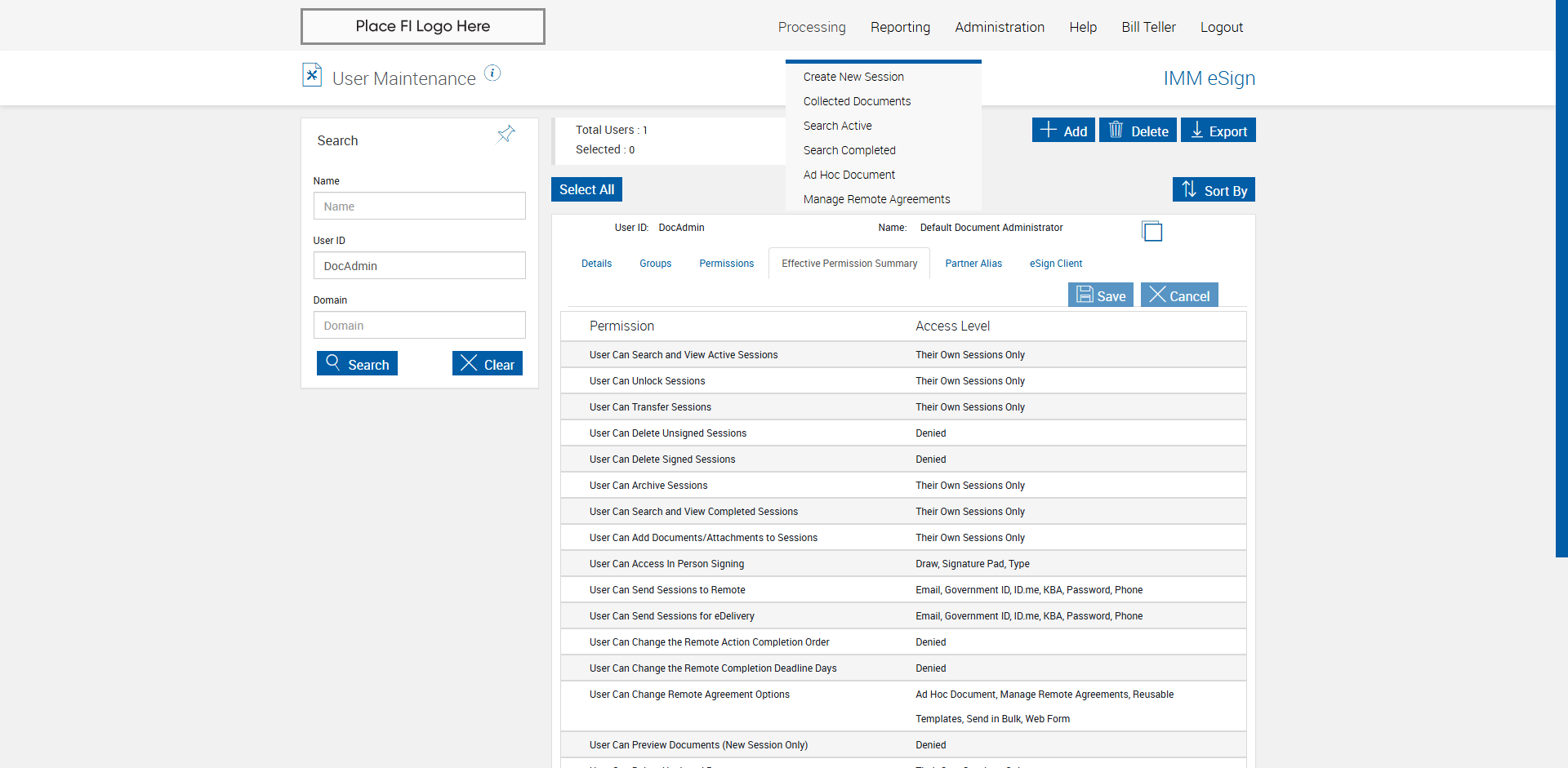Select the Effective Permission Summary tab
Image resolution: width=1568 pixels, height=768 pixels.
point(849,264)
